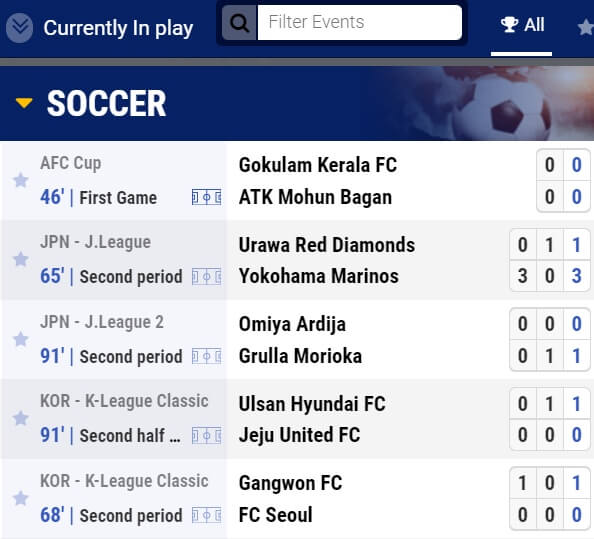Open pitch view for AFC Cup match

206,197
